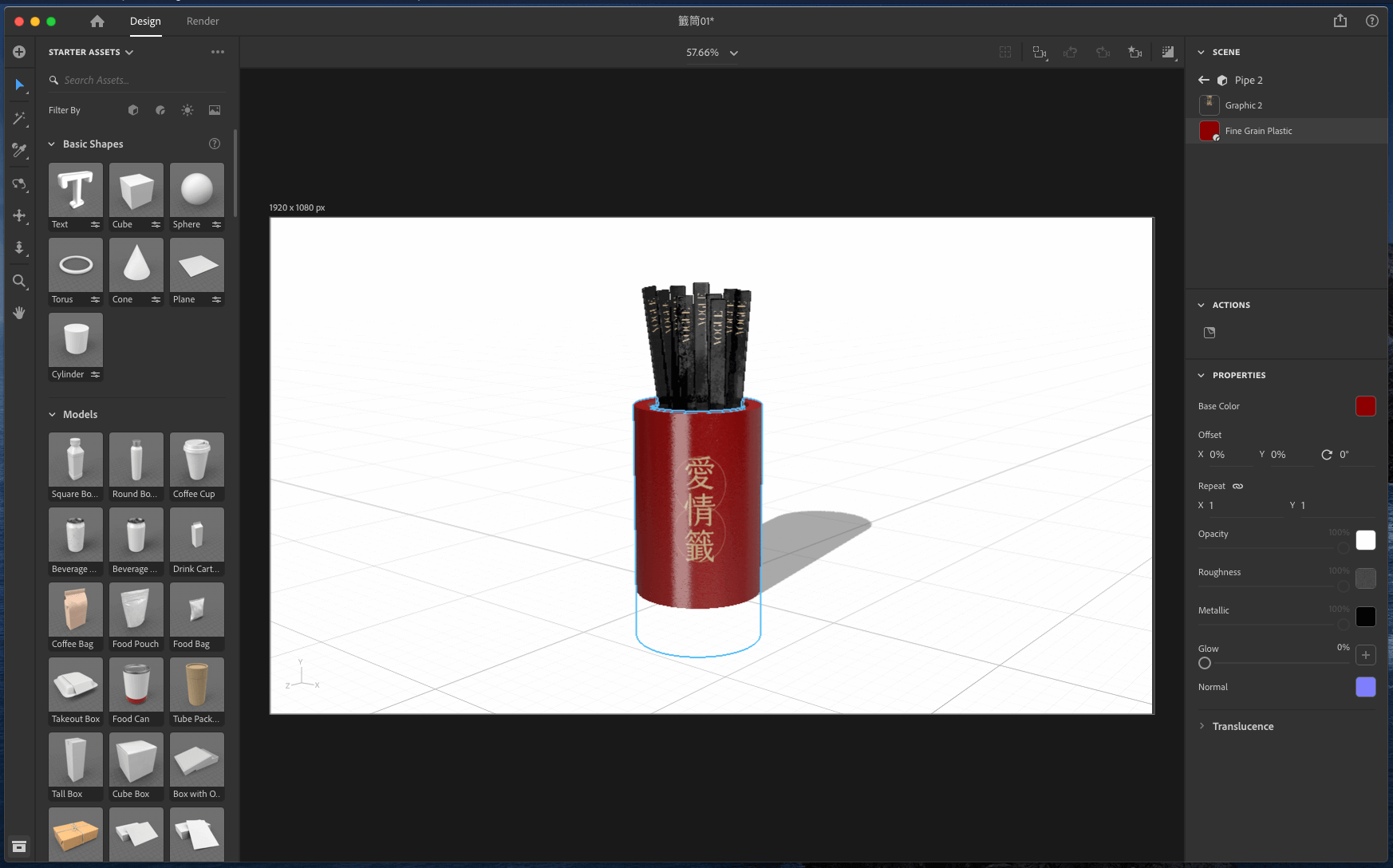The height and width of the screenshot is (868, 1393).
Task: Click the Glow slider handle
Action: click(1205, 663)
